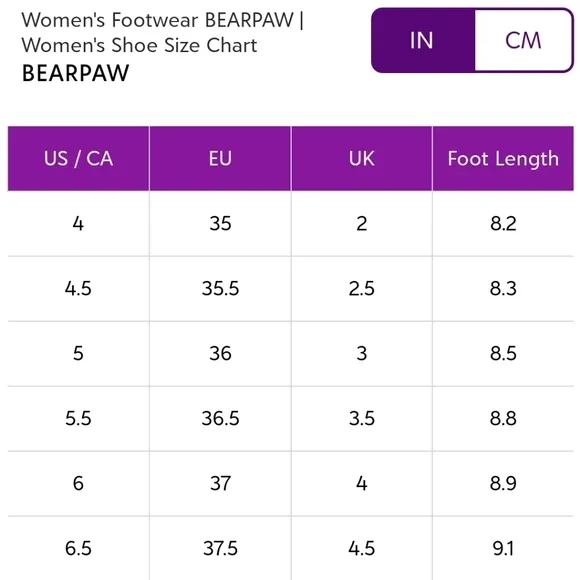The height and width of the screenshot is (580, 580).
Task: Click the Foot Length column header
Action: pyautogui.click(x=503, y=159)
